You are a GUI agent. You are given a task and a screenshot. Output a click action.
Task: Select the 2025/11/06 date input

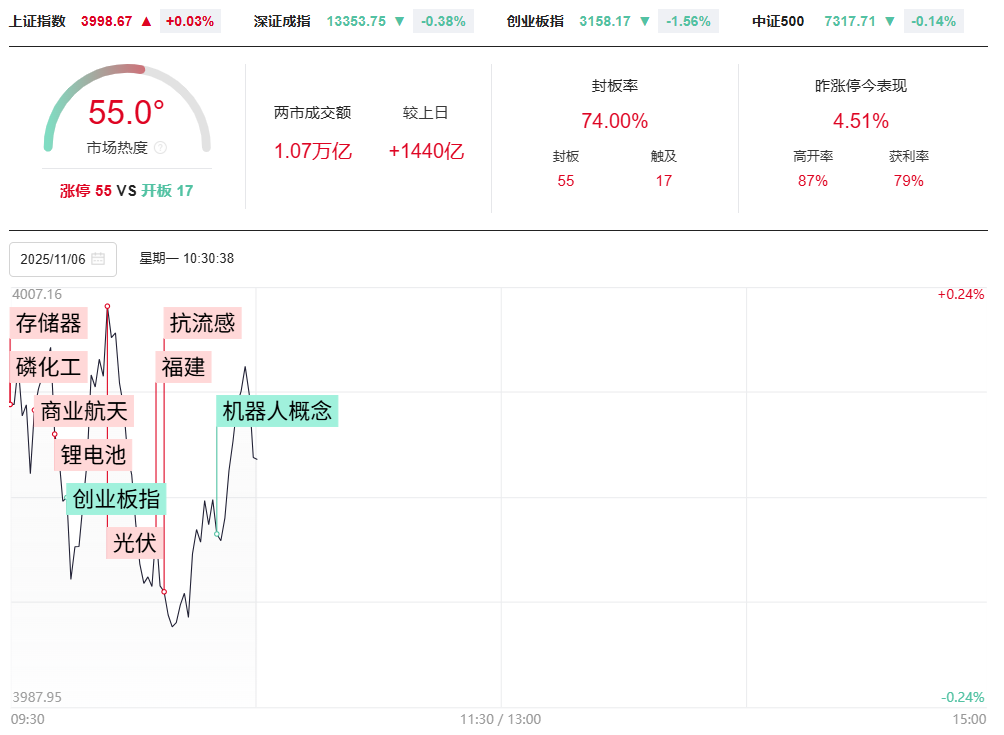(x=54, y=259)
